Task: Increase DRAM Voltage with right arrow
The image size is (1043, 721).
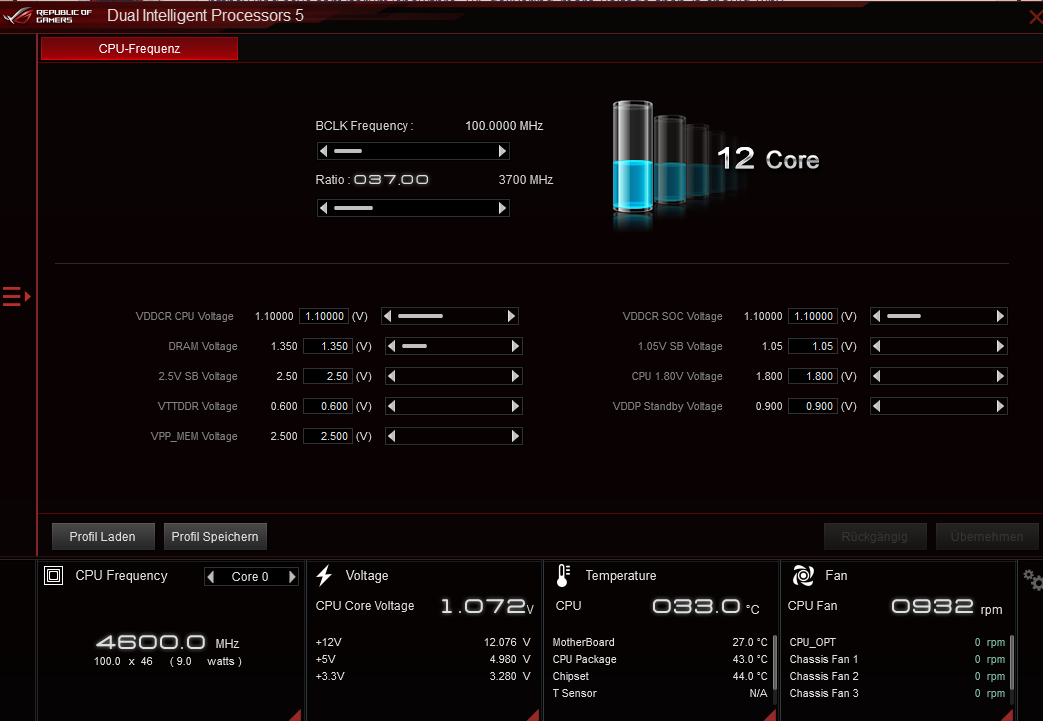Action: coord(516,346)
